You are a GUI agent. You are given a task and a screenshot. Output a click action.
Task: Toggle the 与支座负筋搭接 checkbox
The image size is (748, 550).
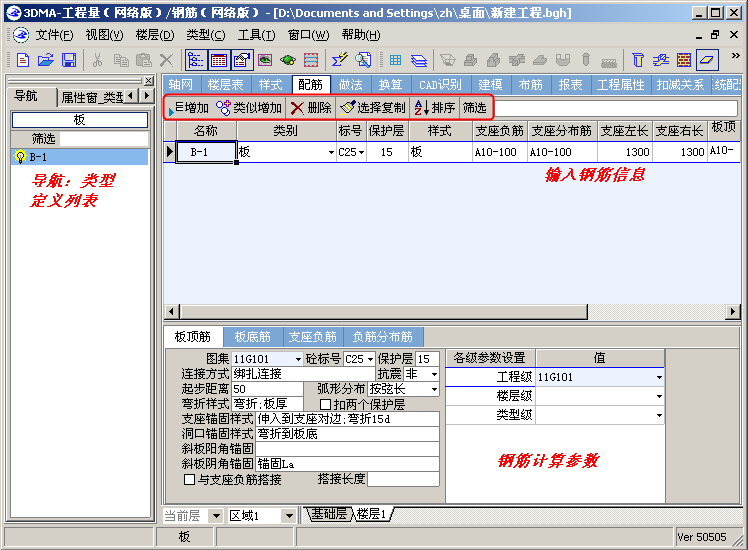pyautogui.click(x=189, y=479)
